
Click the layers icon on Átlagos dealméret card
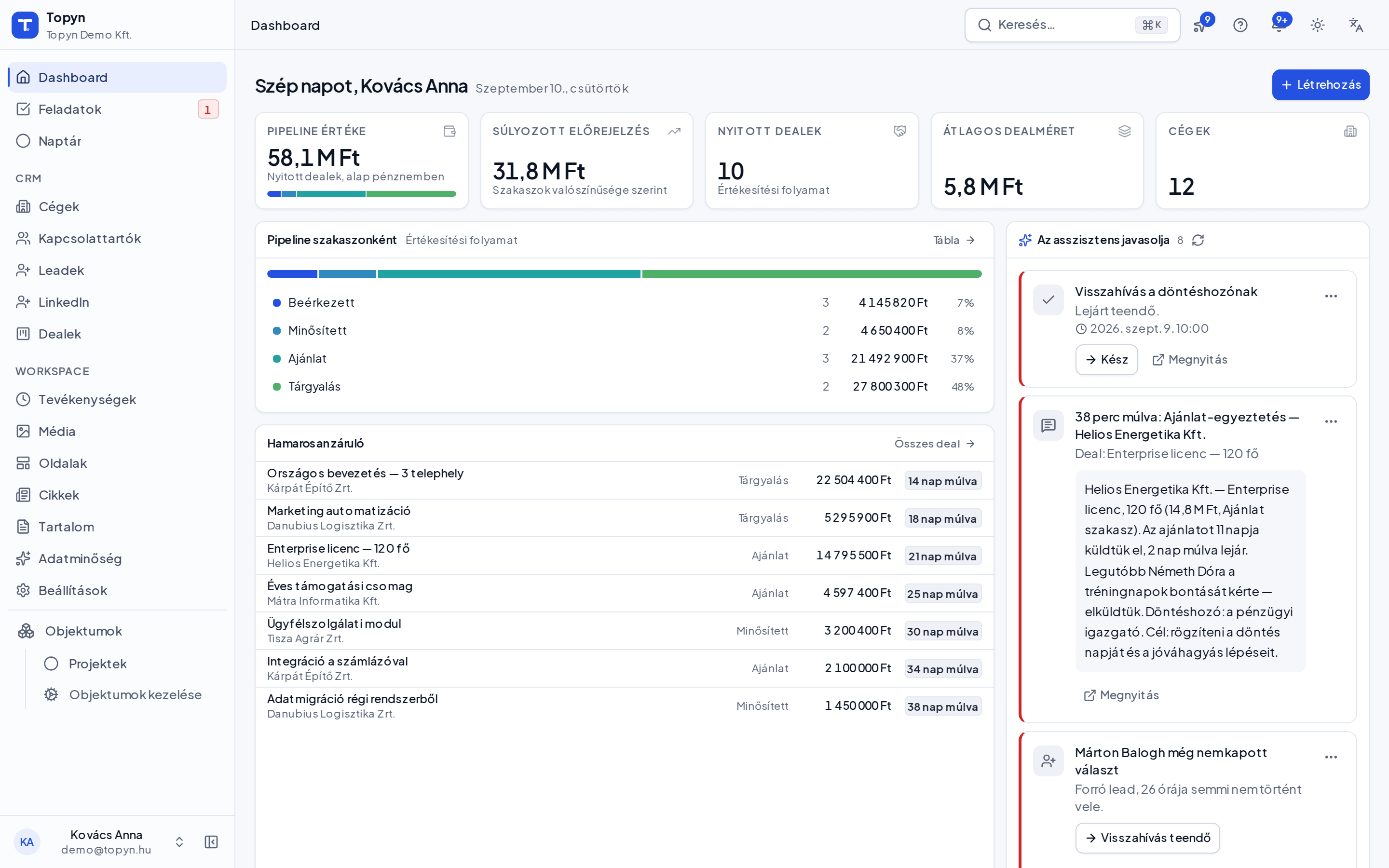coord(1125,132)
